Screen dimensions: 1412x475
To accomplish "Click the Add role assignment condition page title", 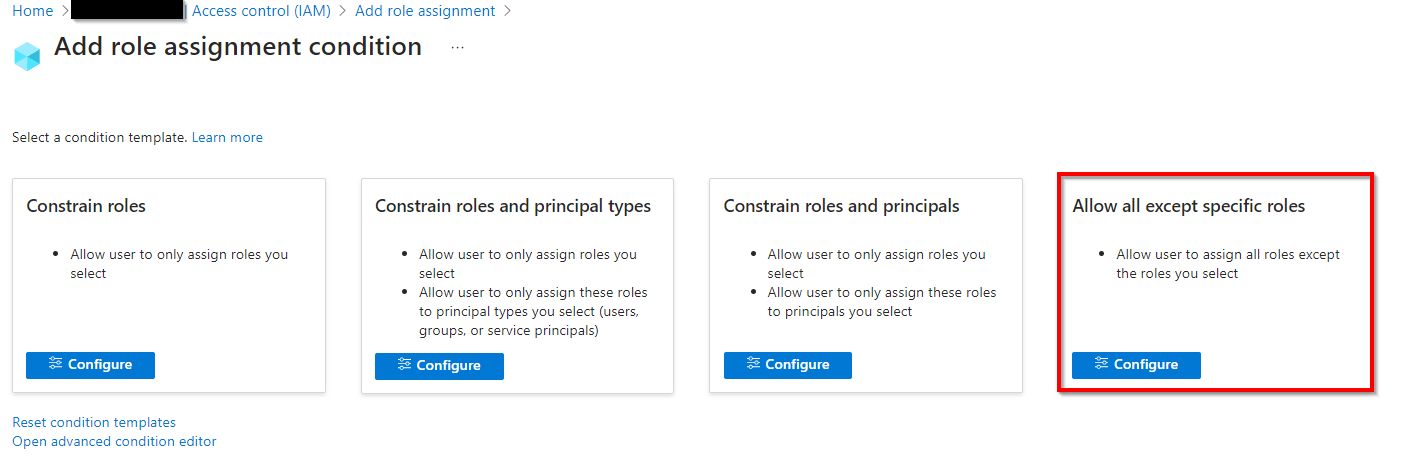I will coord(238,47).
